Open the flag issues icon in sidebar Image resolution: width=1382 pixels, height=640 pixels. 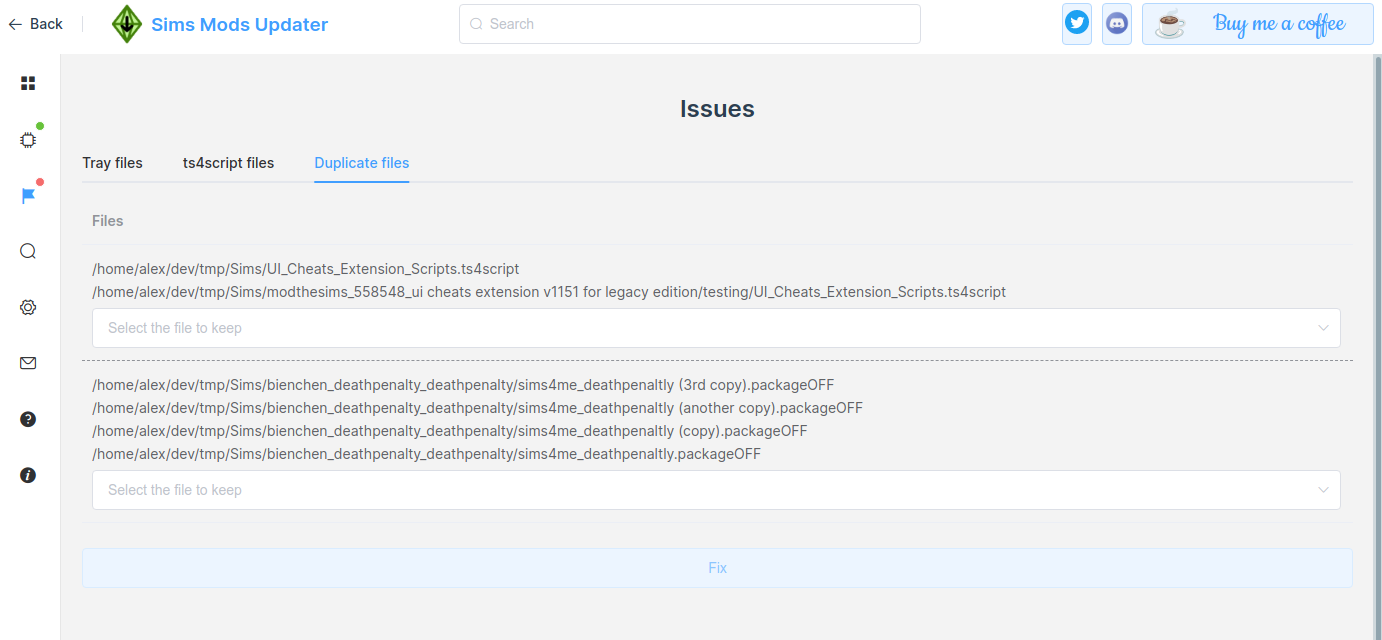coord(28,196)
